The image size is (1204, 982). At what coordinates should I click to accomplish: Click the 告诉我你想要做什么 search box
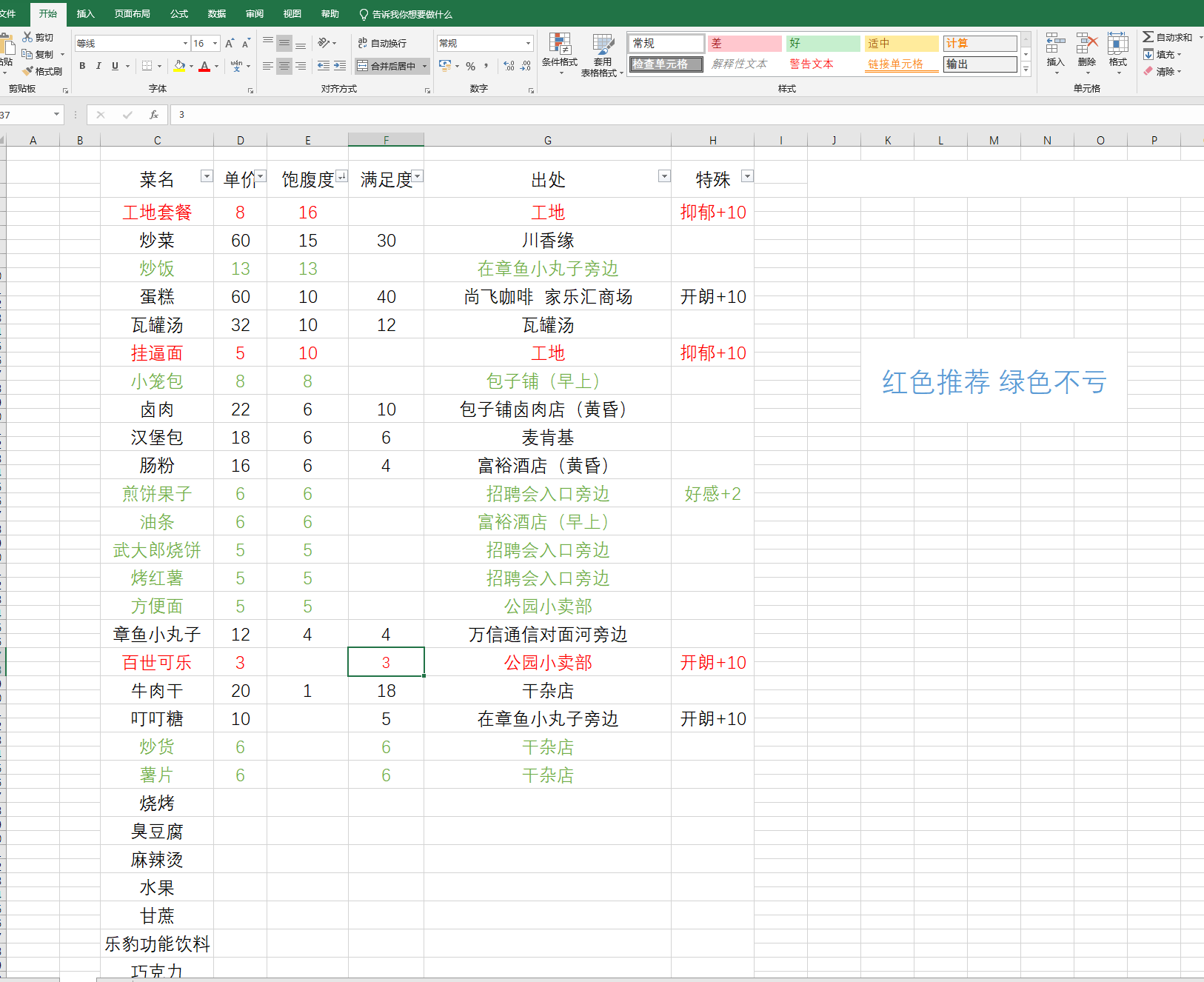tap(406, 14)
